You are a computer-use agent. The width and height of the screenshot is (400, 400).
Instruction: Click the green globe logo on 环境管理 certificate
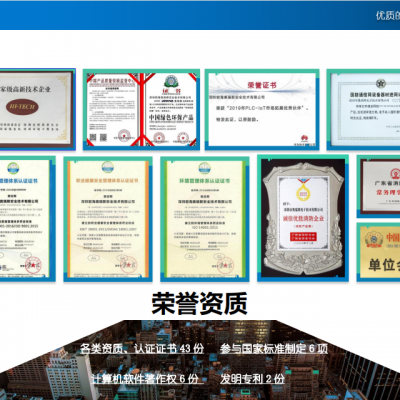tap(204, 168)
